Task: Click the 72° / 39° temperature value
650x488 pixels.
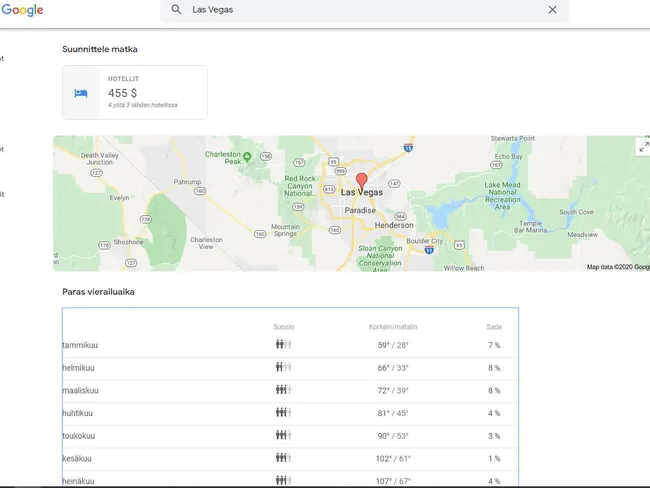Action: point(393,391)
